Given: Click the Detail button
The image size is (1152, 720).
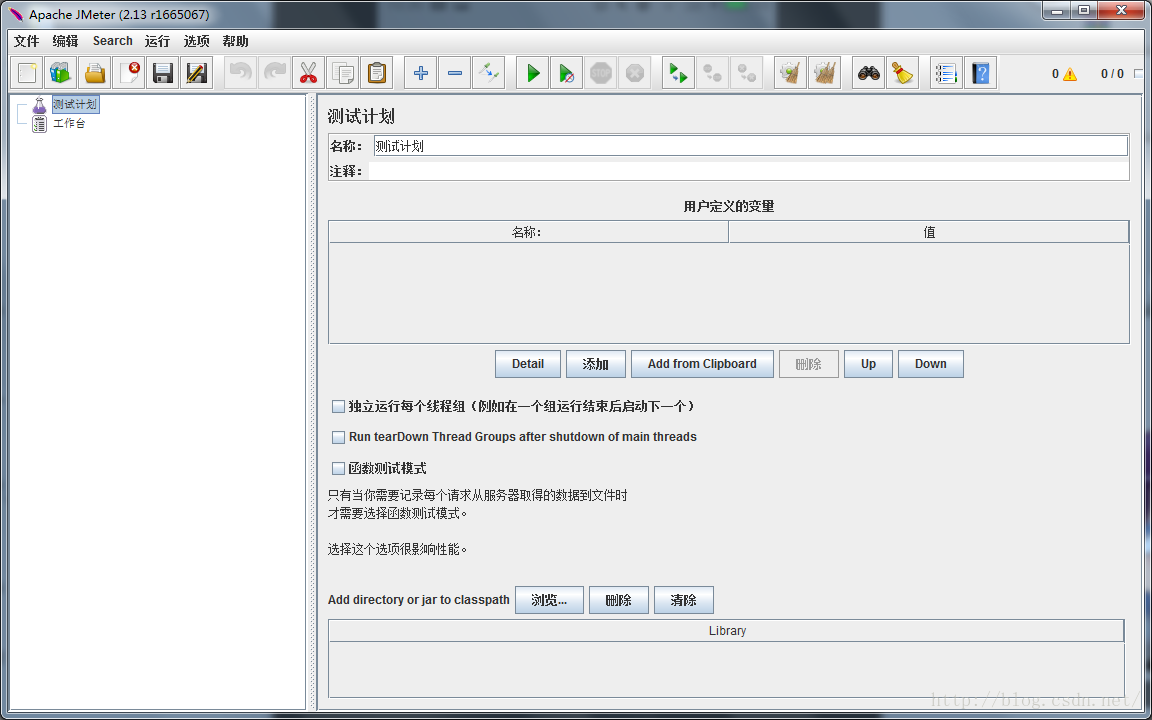Looking at the screenshot, I should click(528, 364).
